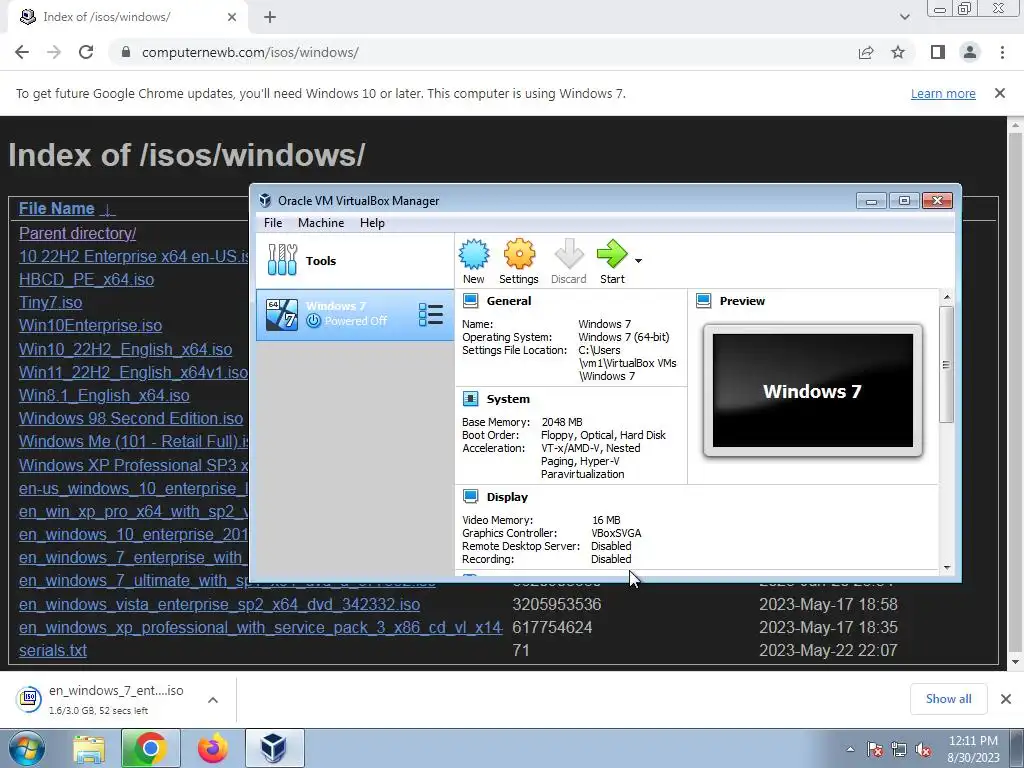This screenshot has width=1024, height=768.
Task: Click Win10_22H2_English_x64.iso link
Action: tap(125, 349)
